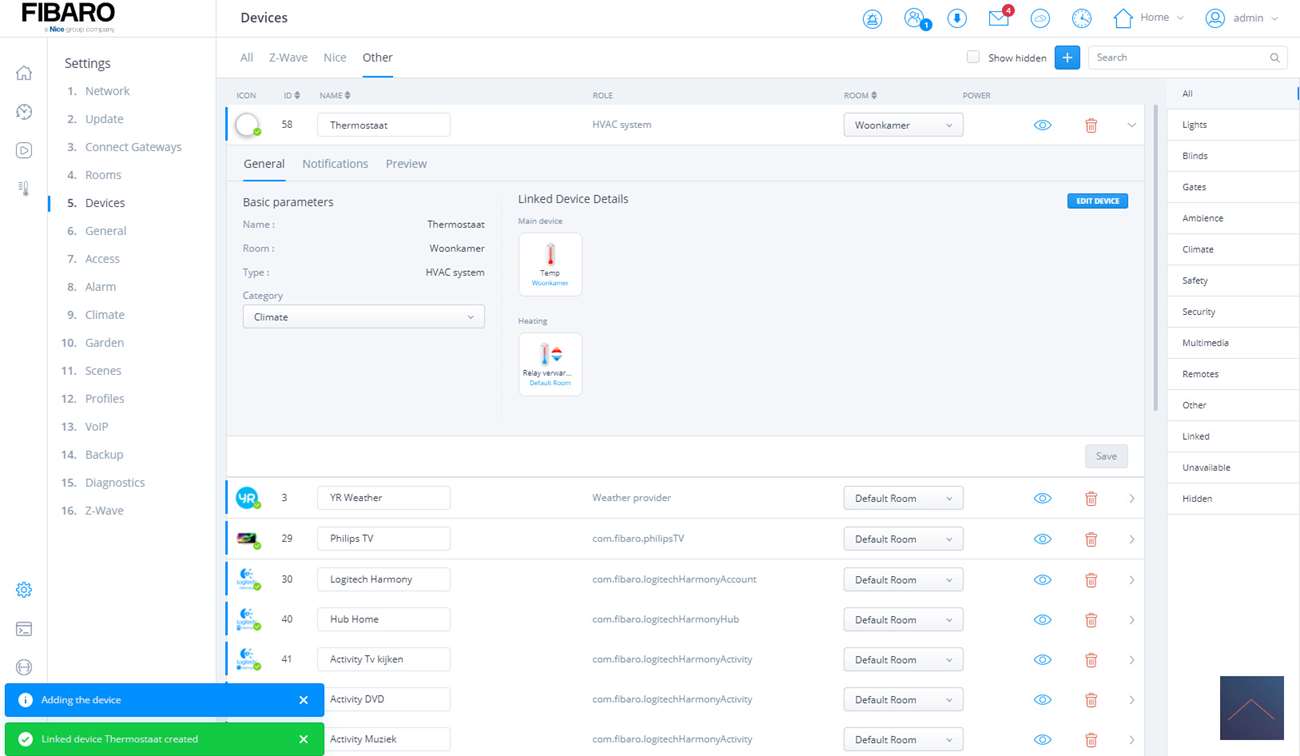Open the Category Climate dropdown
Viewport: 1300px width, 756px height.
(363, 317)
